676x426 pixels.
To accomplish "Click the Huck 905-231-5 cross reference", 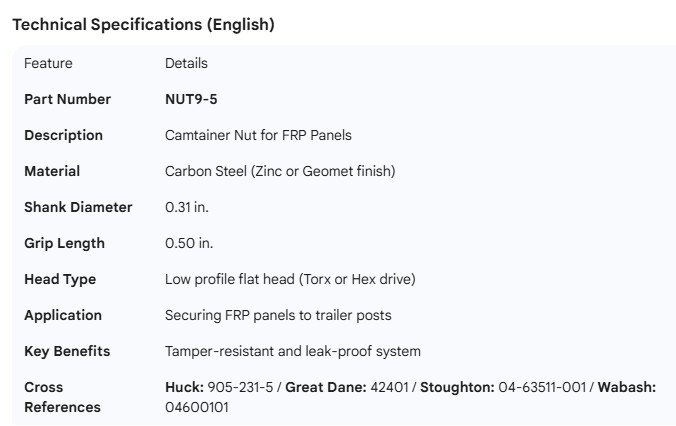I will pyautogui.click(x=220, y=387).
